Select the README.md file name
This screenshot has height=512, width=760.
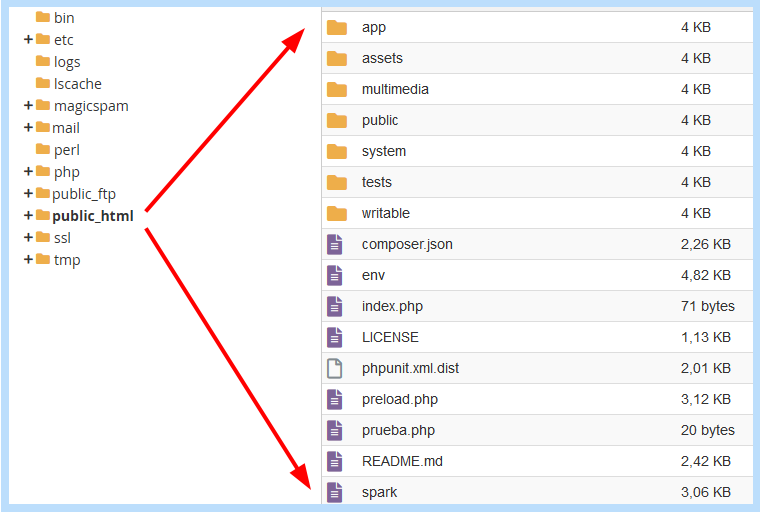pyautogui.click(x=402, y=462)
